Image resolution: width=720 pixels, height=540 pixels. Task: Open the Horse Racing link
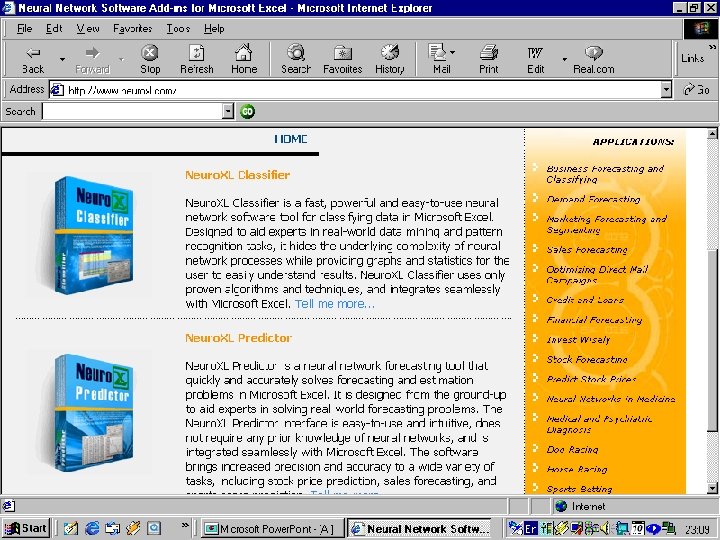pos(577,469)
